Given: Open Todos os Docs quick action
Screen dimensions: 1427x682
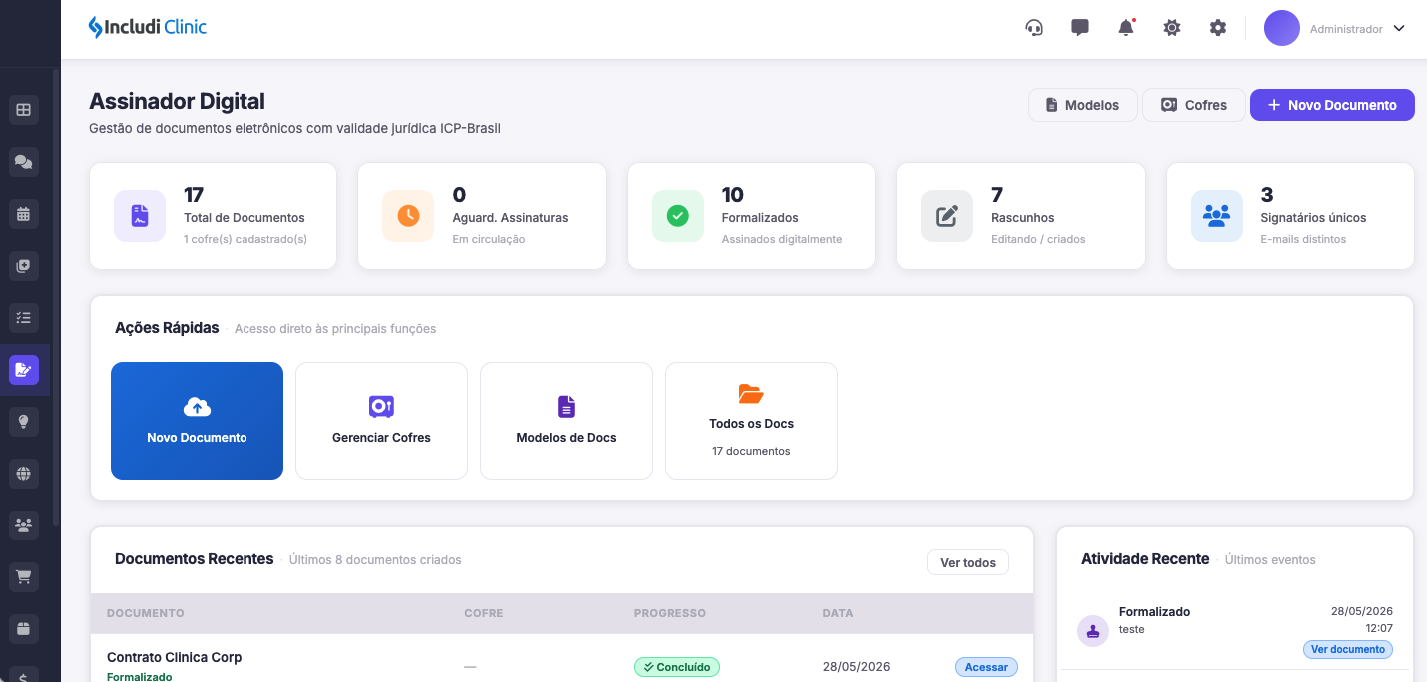Looking at the screenshot, I should [x=751, y=421].
